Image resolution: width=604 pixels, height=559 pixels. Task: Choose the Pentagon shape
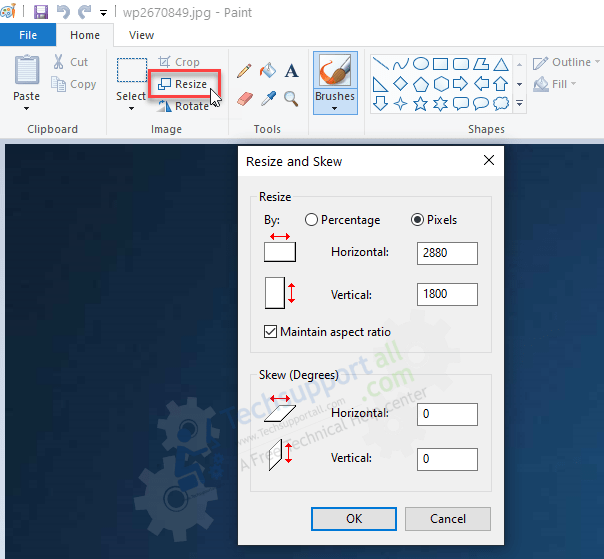(x=421, y=84)
